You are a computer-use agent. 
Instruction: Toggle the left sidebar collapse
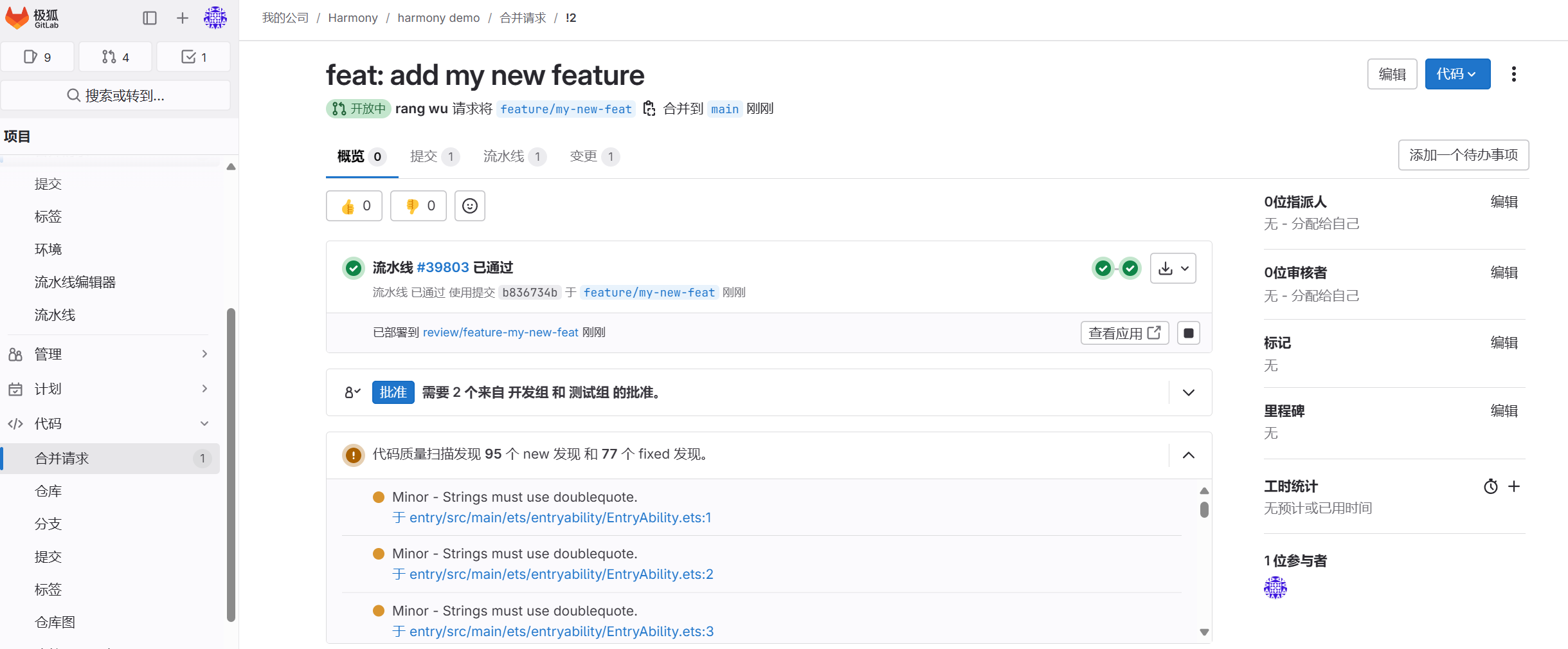(150, 18)
